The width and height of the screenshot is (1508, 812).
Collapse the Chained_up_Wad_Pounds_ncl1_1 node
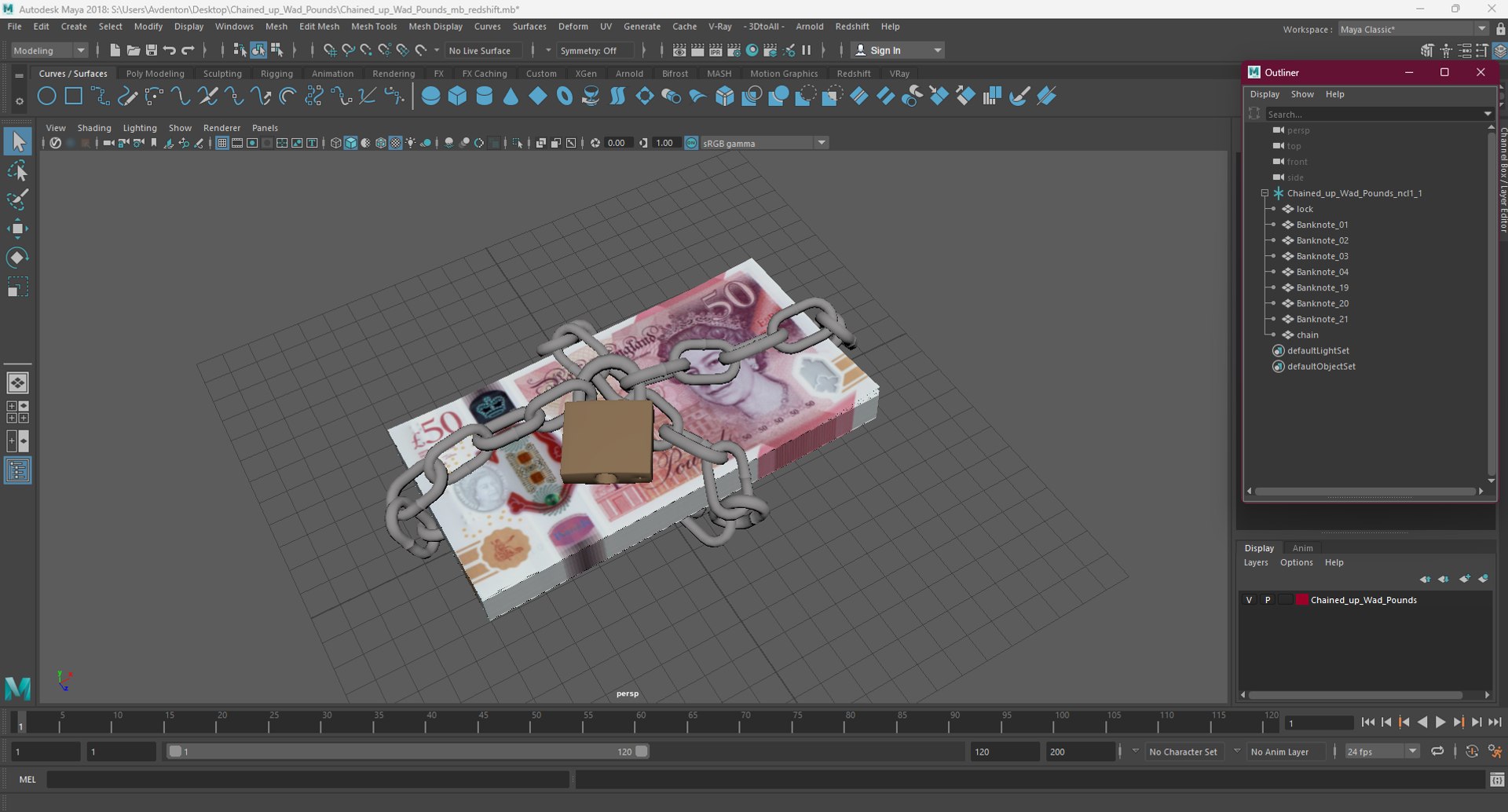[x=1265, y=193]
